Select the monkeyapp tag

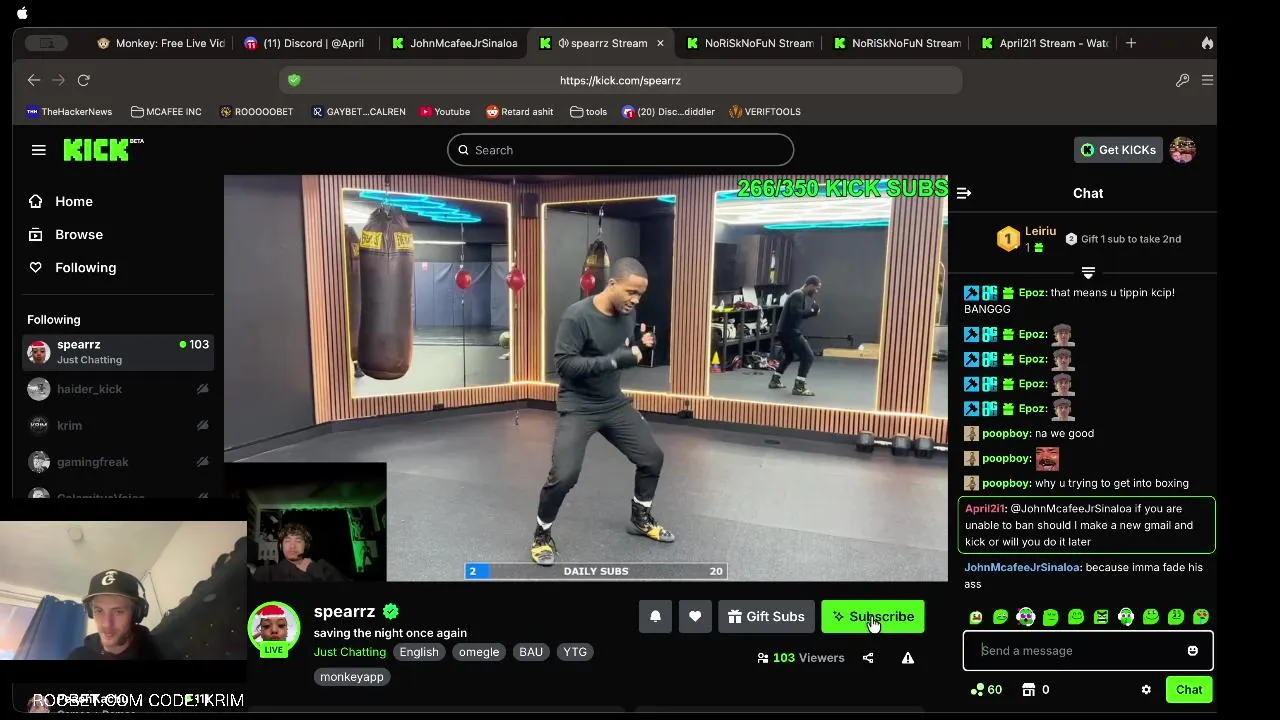click(352, 677)
